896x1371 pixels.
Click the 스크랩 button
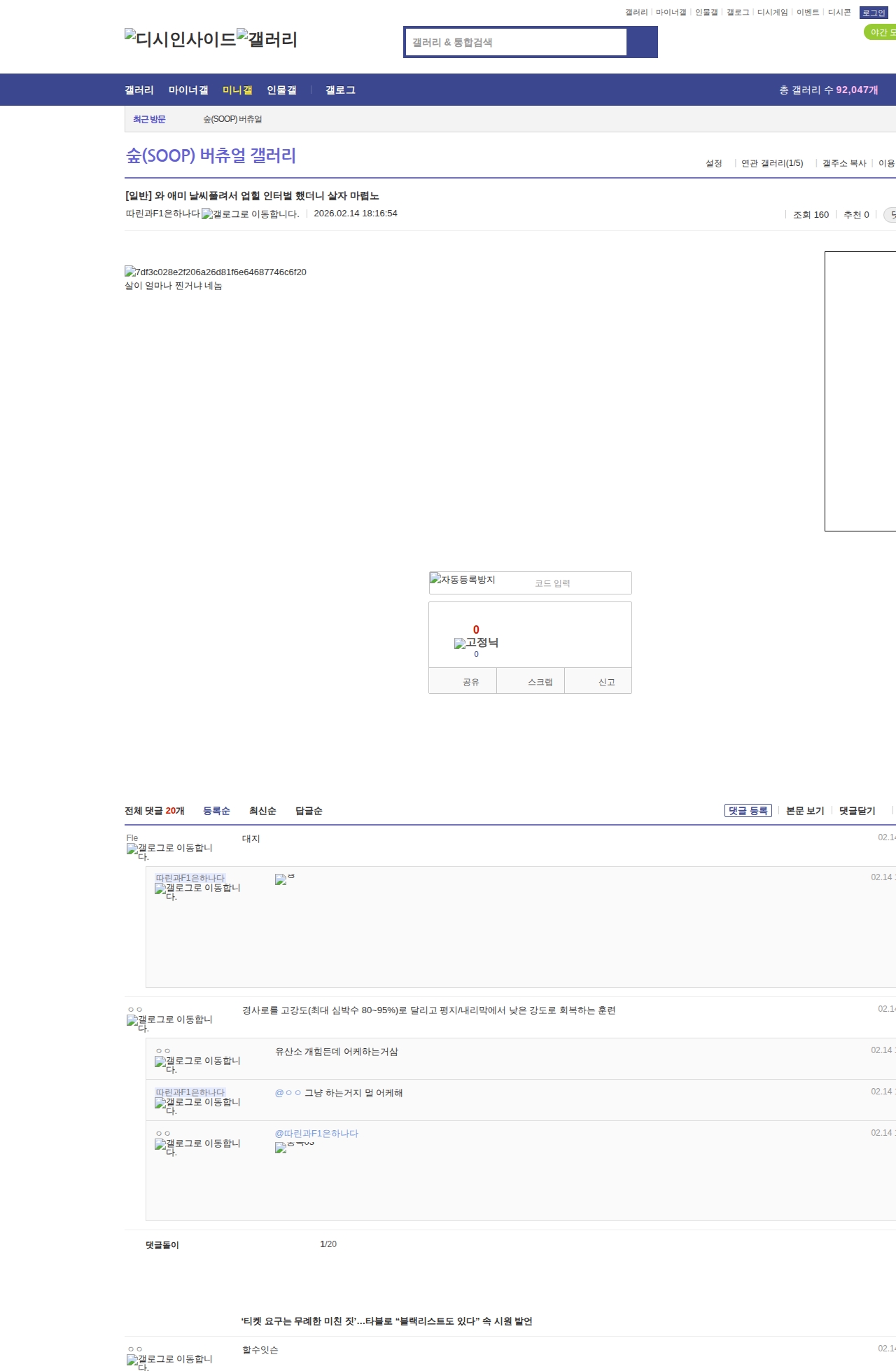point(531,681)
